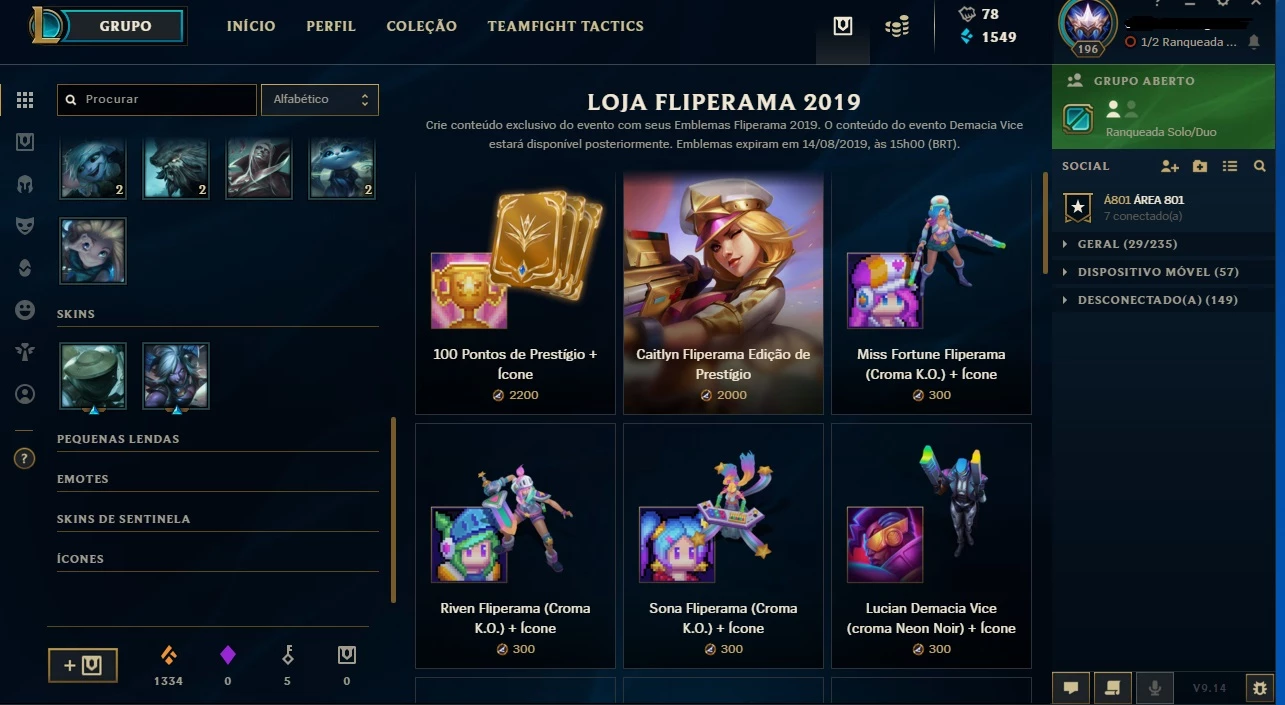Open the chat bubble icon at bottom
Screen dimensions: 1285x705
1071,688
